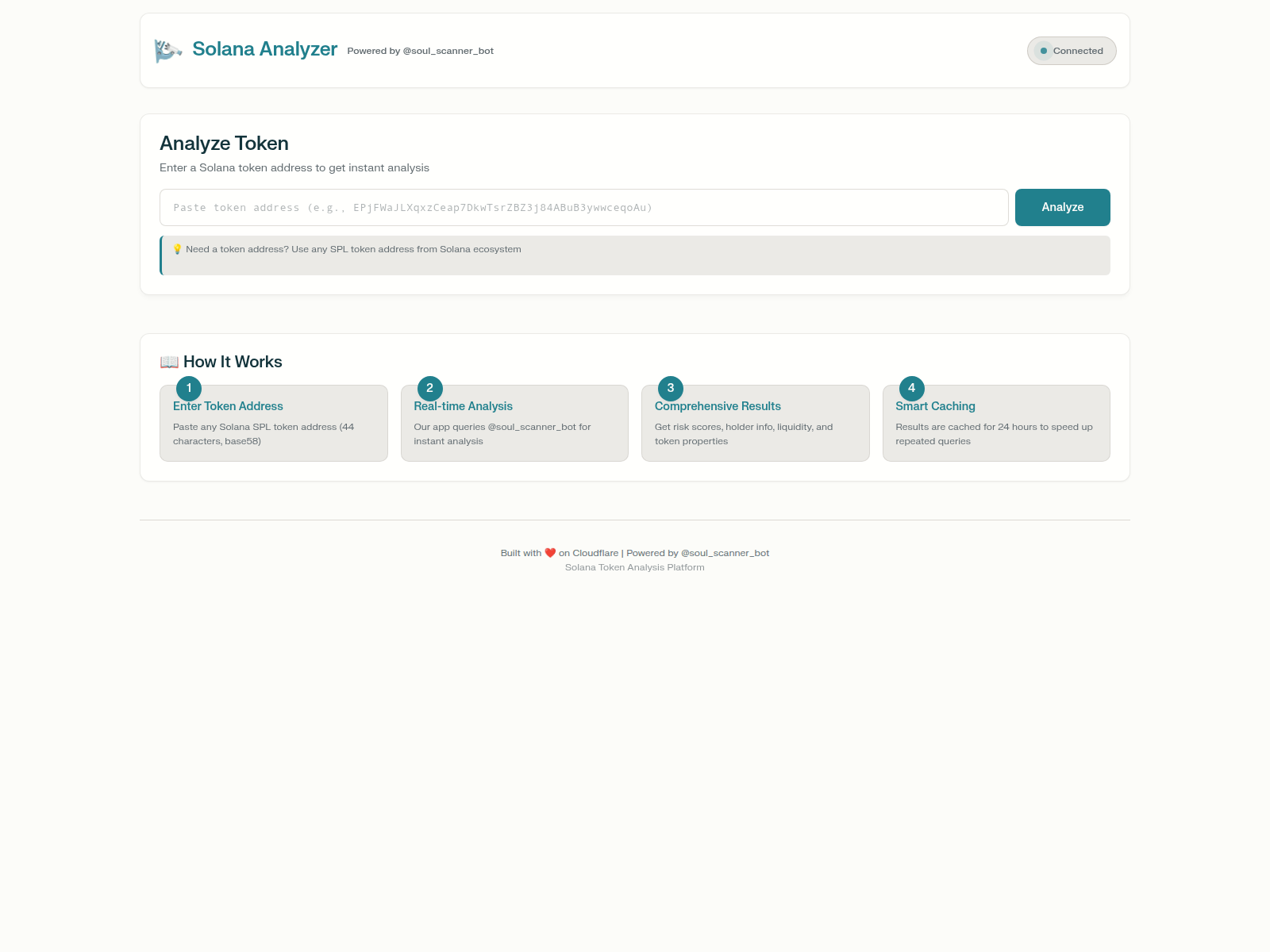1270x952 pixels.
Task: Select the Smart Caching card title
Action: click(x=936, y=406)
